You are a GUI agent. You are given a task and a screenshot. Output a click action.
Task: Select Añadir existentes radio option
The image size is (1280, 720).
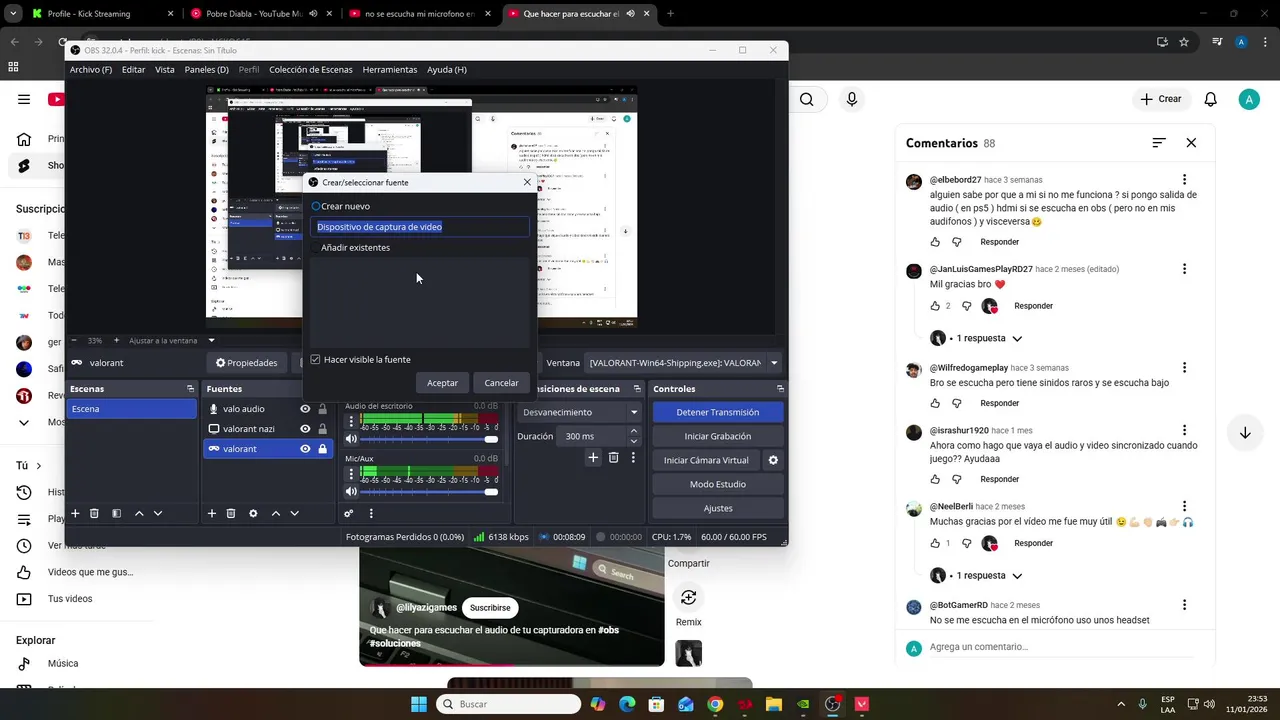pyautogui.click(x=316, y=247)
